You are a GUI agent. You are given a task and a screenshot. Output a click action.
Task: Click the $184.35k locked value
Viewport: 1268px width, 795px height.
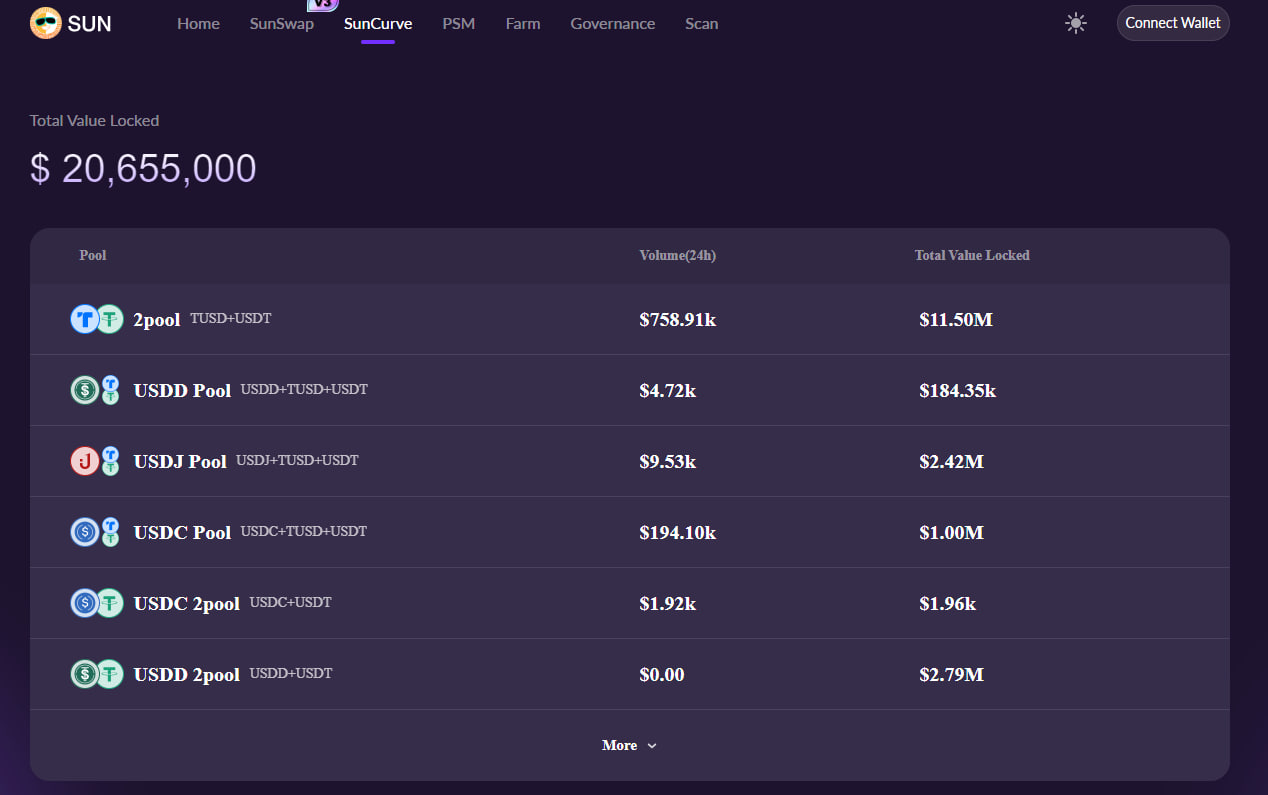pyautogui.click(x=958, y=391)
